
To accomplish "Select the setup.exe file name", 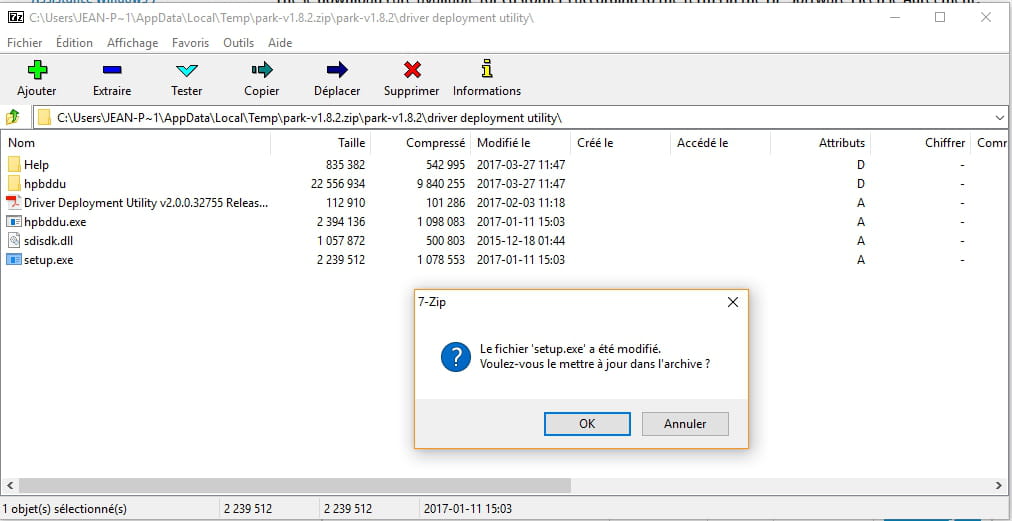I will [48, 260].
